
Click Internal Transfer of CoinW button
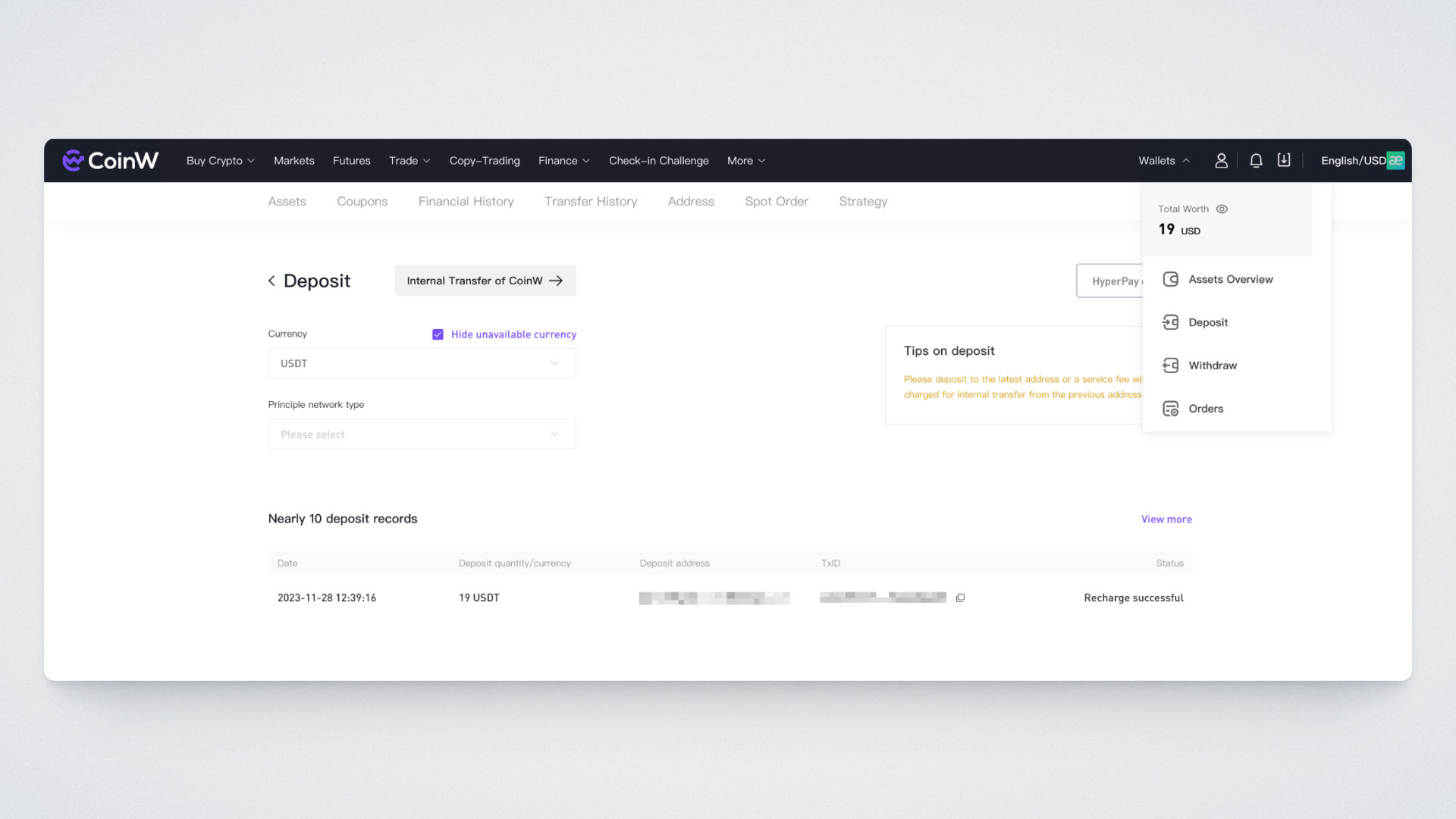[x=485, y=281]
